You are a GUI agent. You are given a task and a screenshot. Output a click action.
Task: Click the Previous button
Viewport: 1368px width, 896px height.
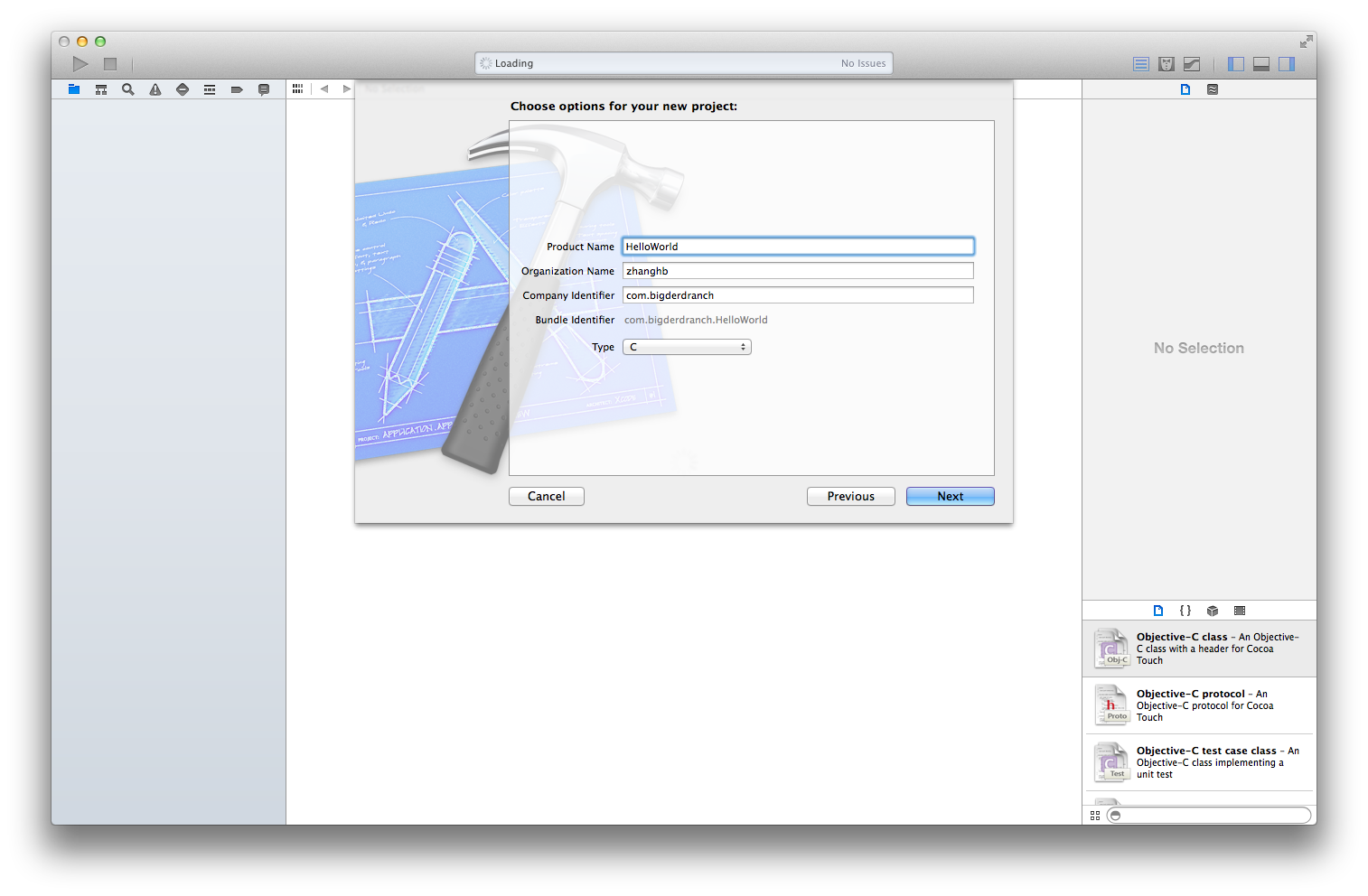point(851,497)
